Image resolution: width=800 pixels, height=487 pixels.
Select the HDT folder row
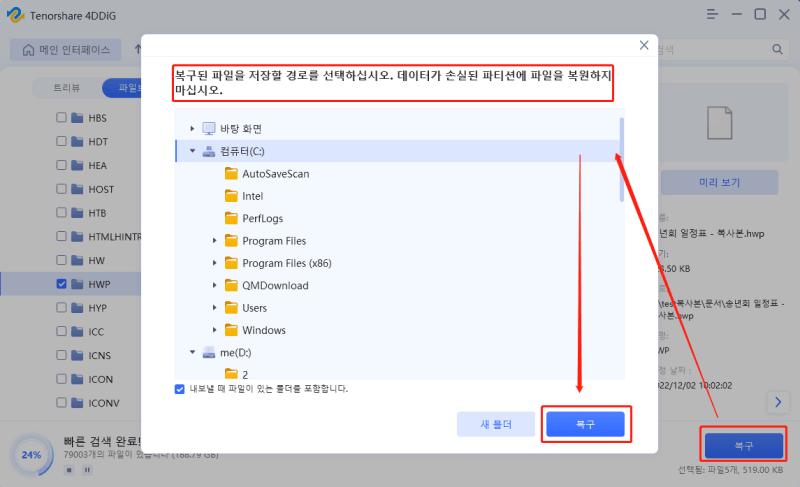pos(71,141)
